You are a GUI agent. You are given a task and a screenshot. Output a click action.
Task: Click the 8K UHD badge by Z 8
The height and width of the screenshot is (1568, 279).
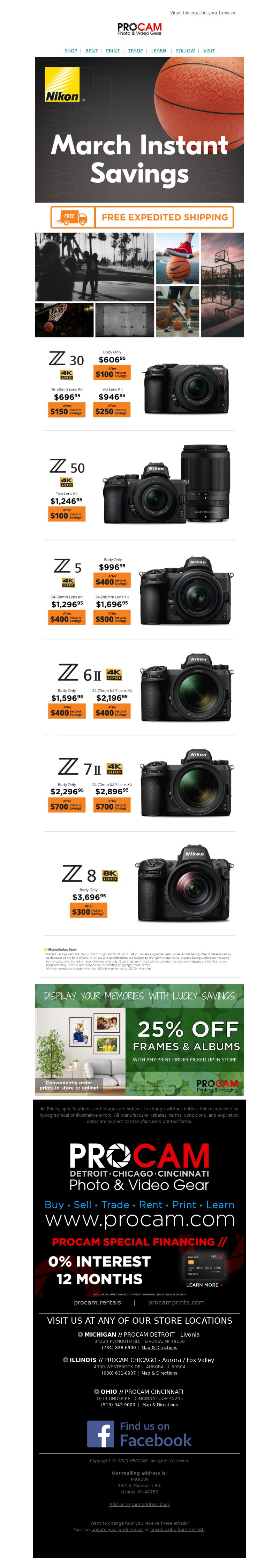point(110,875)
